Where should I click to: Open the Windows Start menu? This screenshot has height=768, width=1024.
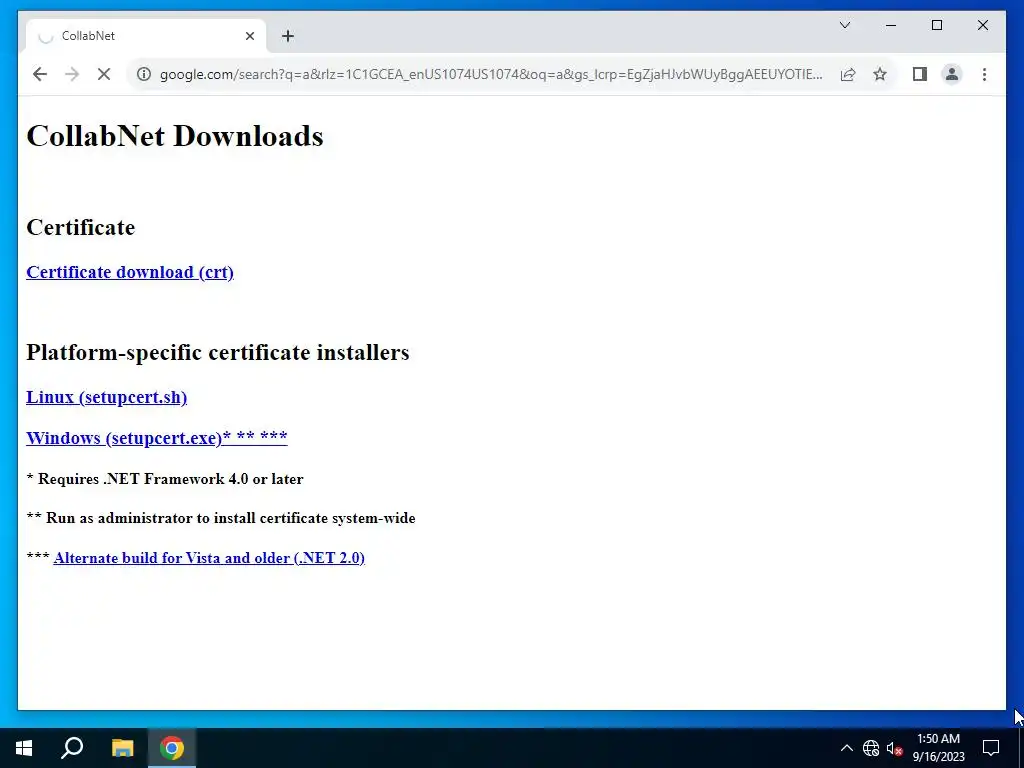tap(24, 748)
